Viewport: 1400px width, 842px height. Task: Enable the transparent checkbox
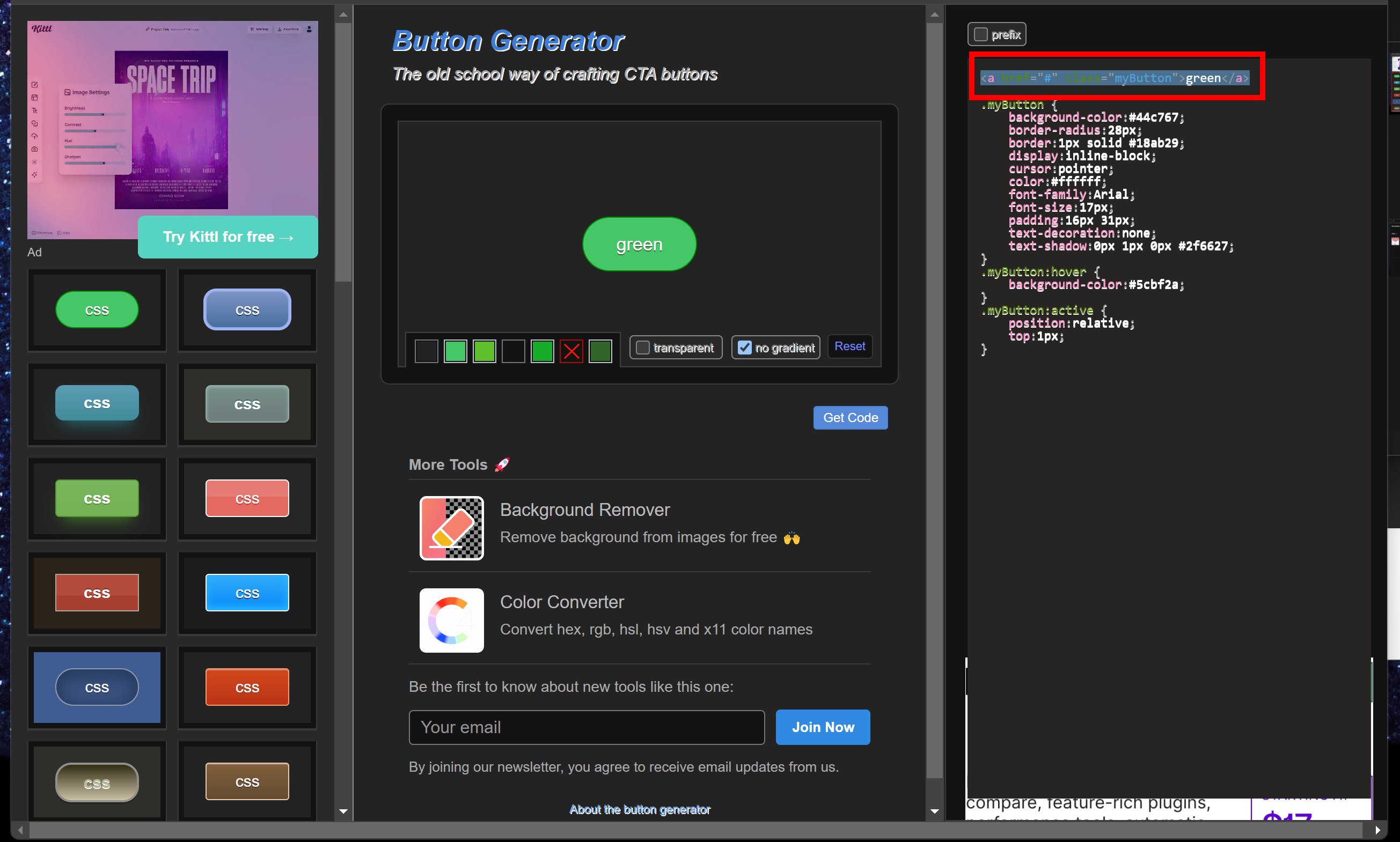(643, 347)
